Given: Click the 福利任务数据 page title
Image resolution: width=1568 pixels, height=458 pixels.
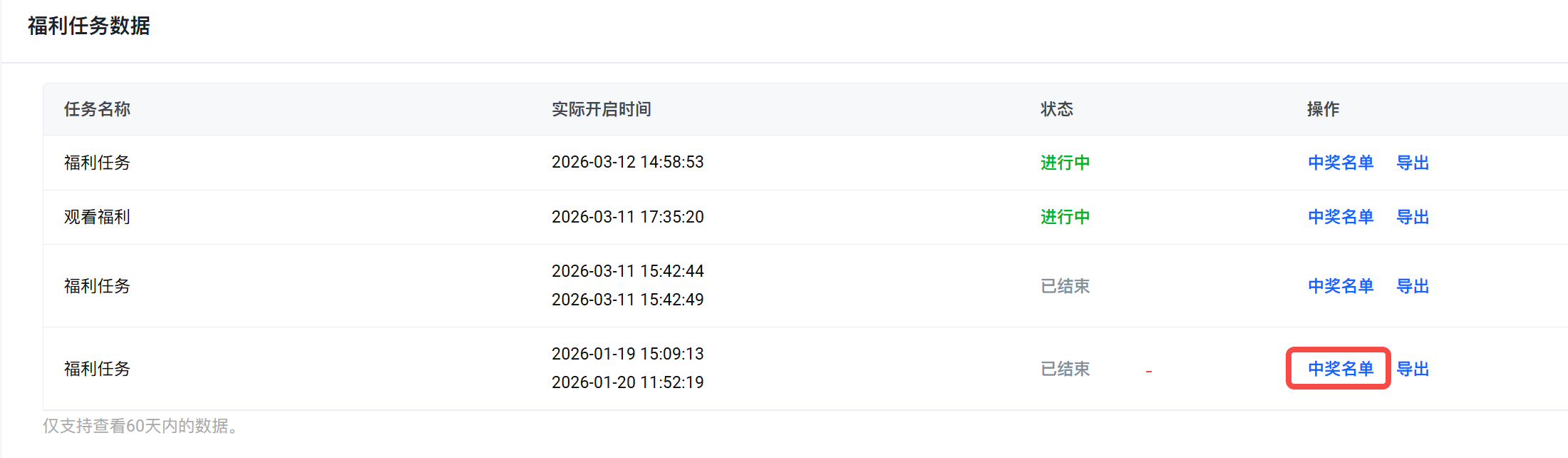Looking at the screenshot, I should click(89, 26).
